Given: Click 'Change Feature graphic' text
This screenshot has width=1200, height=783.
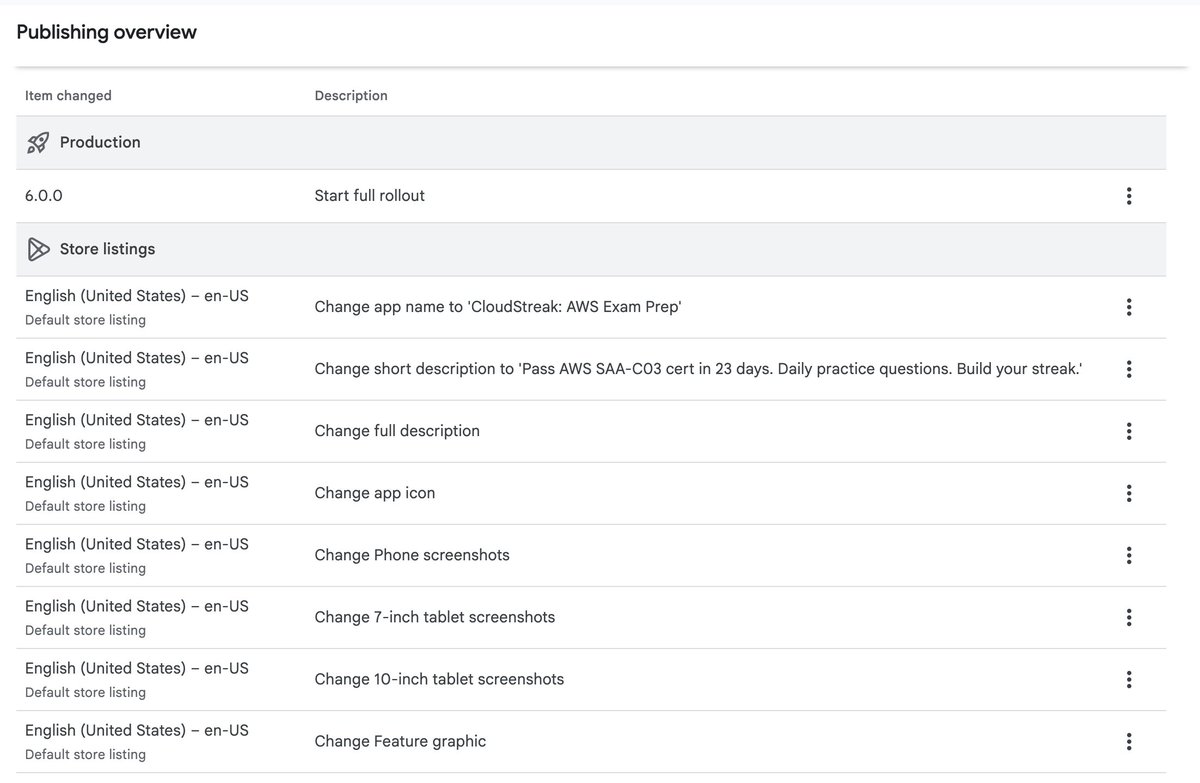Looking at the screenshot, I should pos(400,741).
